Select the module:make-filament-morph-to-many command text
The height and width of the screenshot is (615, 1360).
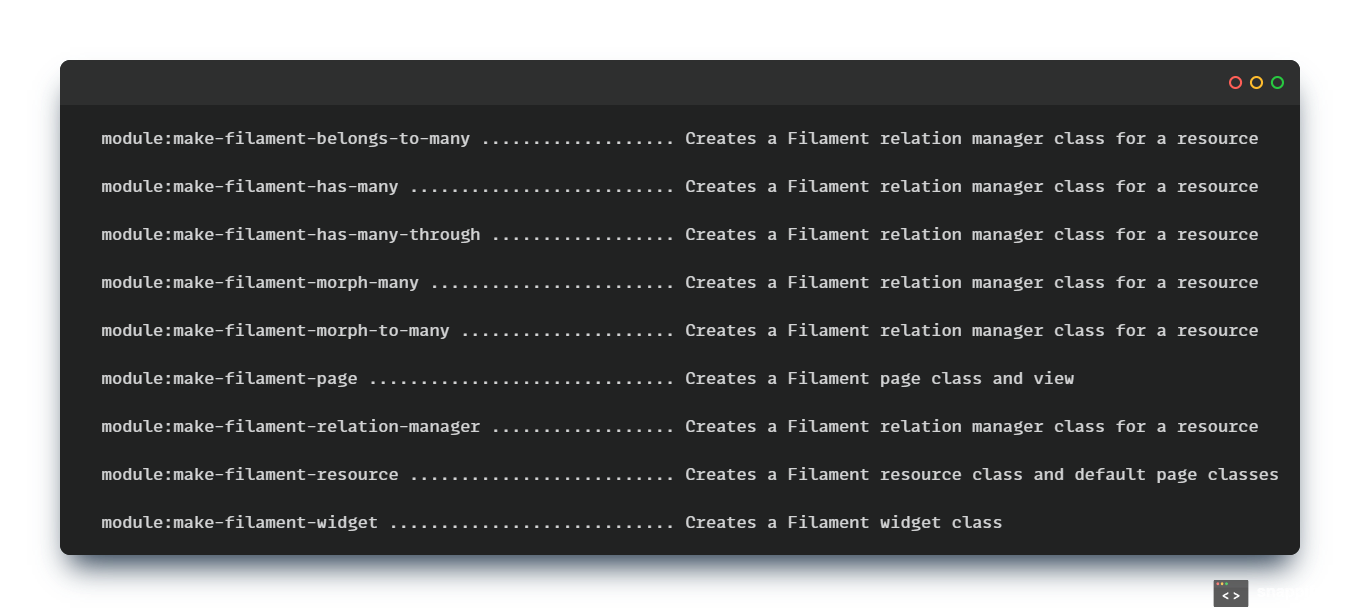pos(275,331)
